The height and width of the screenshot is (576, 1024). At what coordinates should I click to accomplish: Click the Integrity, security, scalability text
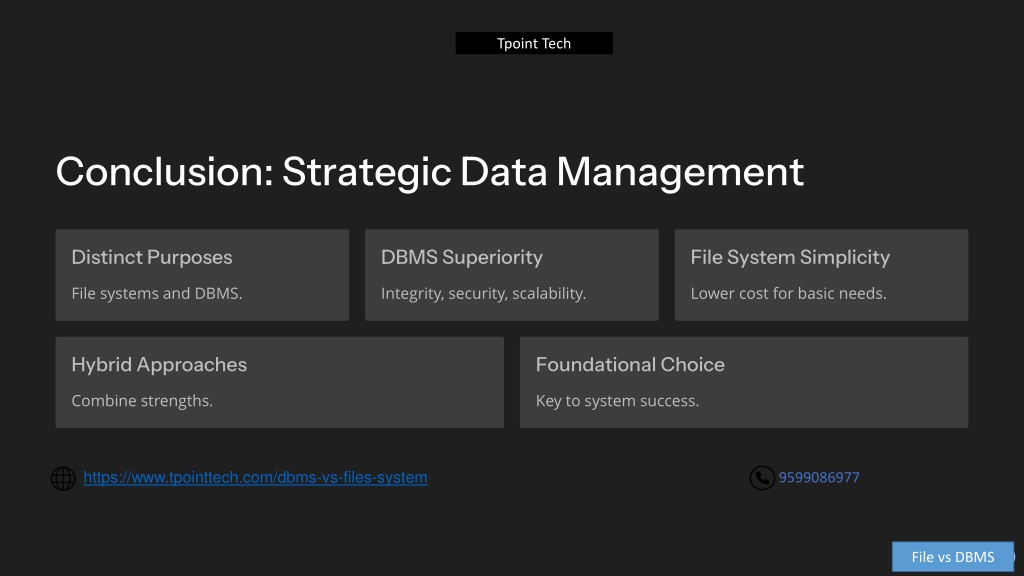(483, 293)
